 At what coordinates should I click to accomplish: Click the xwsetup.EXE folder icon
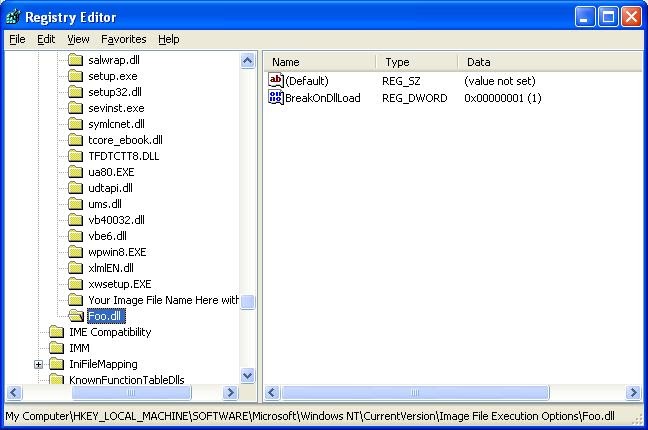click(x=75, y=284)
